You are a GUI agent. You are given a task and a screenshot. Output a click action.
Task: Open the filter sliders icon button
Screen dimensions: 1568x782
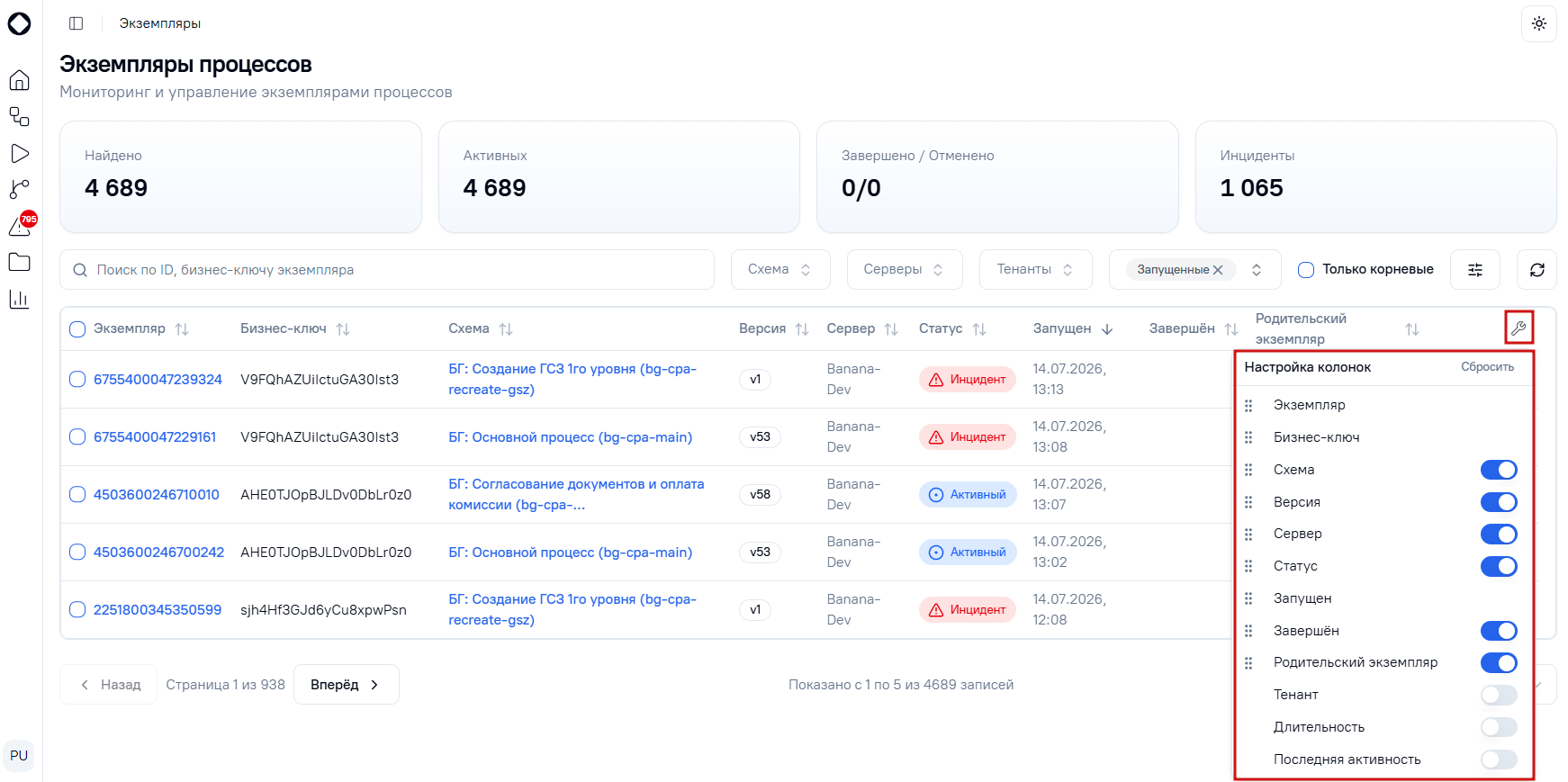coord(1475,270)
